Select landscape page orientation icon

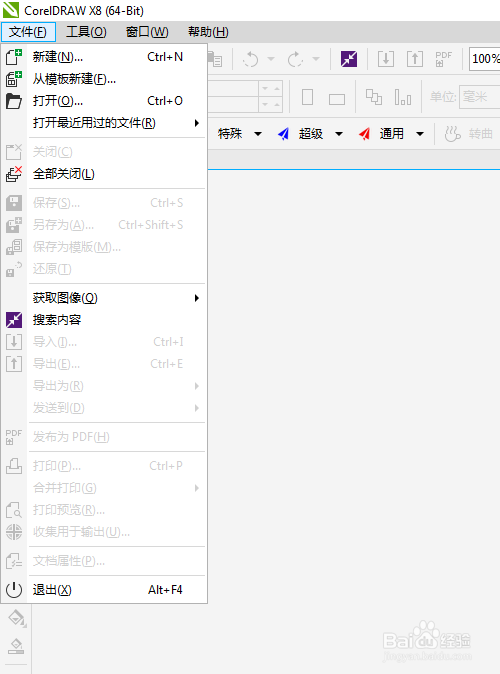pos(337,99)
